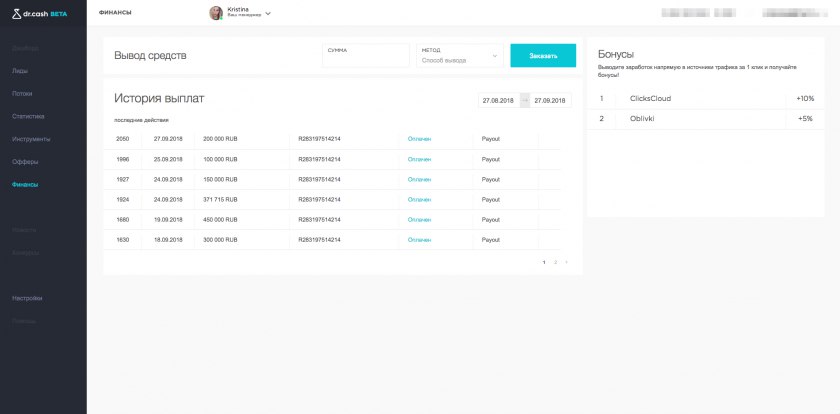
Task: Open Потоки in the sidebar
Action: [x=22, y=93]
